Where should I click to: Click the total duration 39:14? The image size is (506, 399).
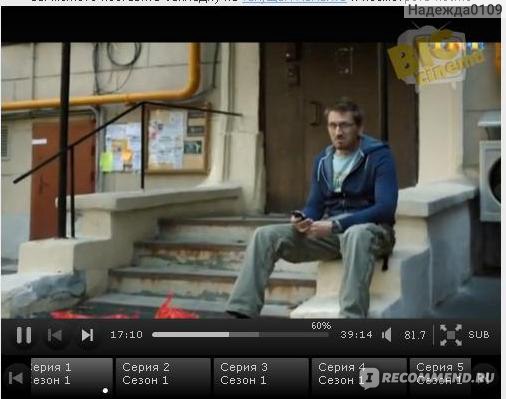pyautogui.click(x=356, y=335)
